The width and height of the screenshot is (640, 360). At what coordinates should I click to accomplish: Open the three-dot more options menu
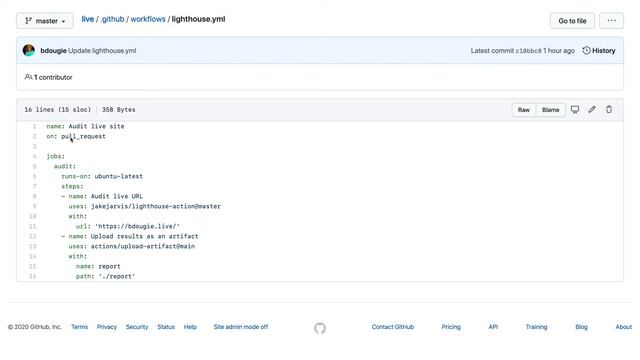pyautogui.click(x=611, y=21)
